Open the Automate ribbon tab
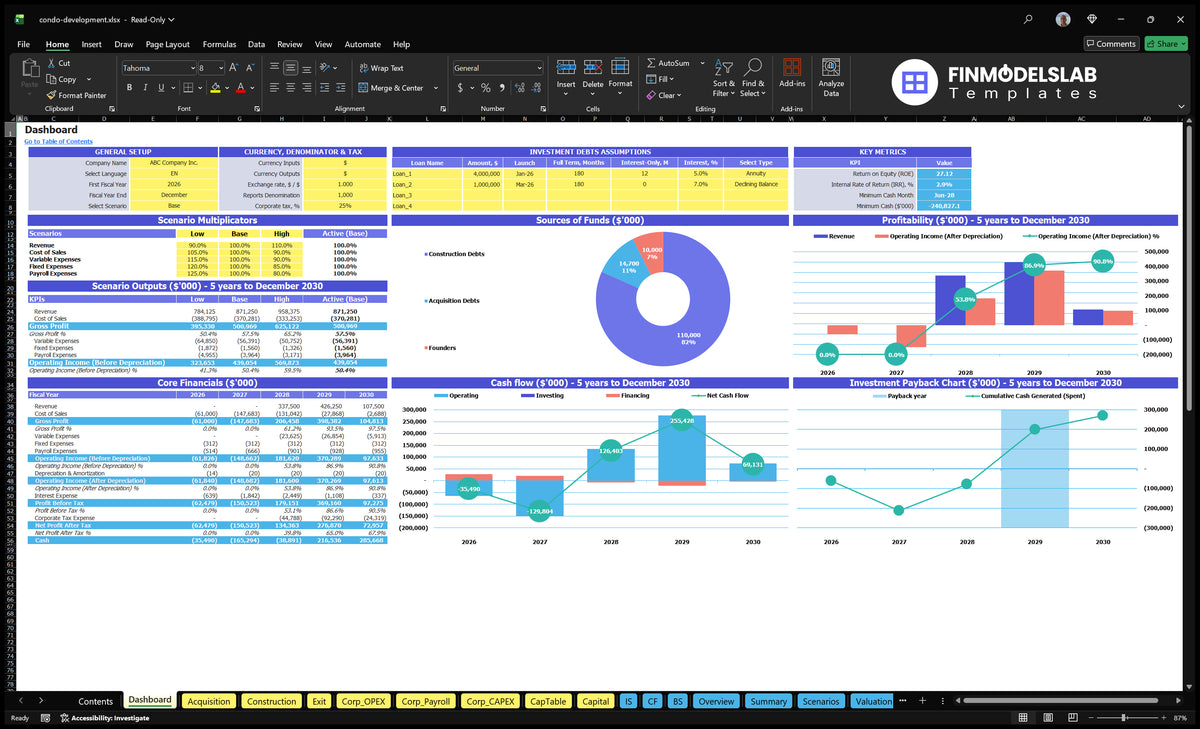 click(x=362, y=44)
